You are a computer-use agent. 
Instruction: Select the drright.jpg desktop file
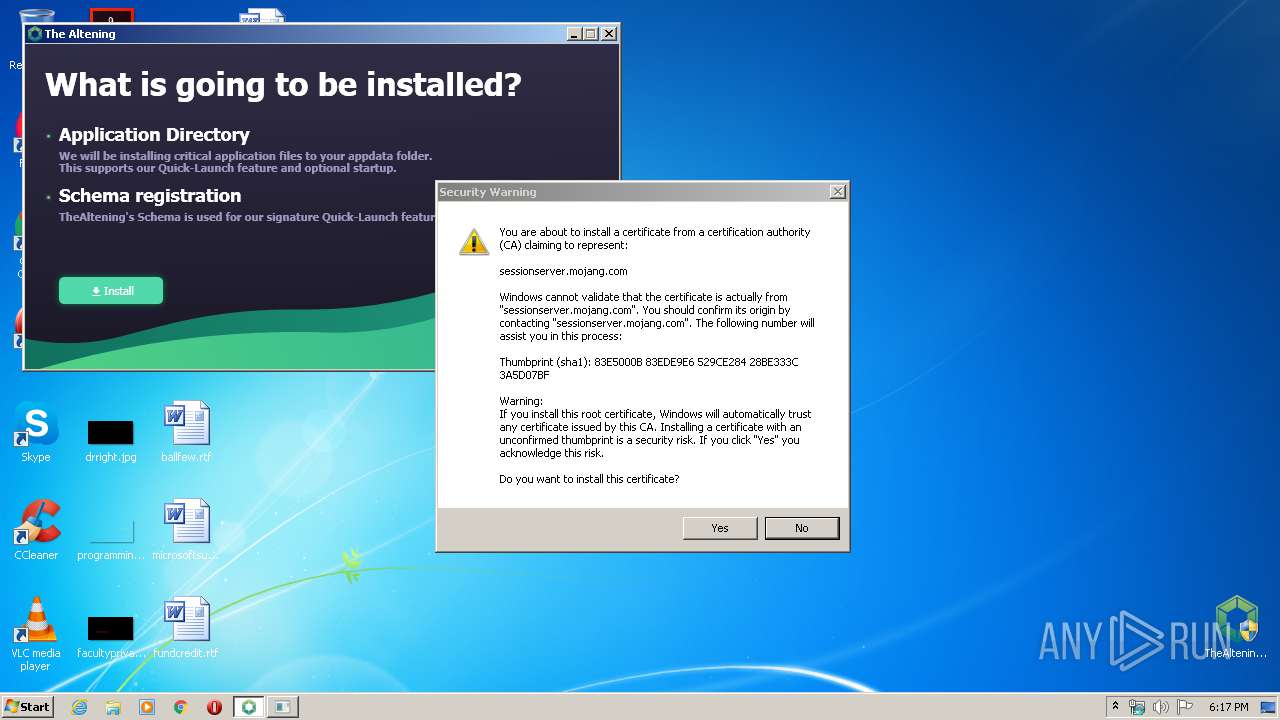[x=110, y=440]
